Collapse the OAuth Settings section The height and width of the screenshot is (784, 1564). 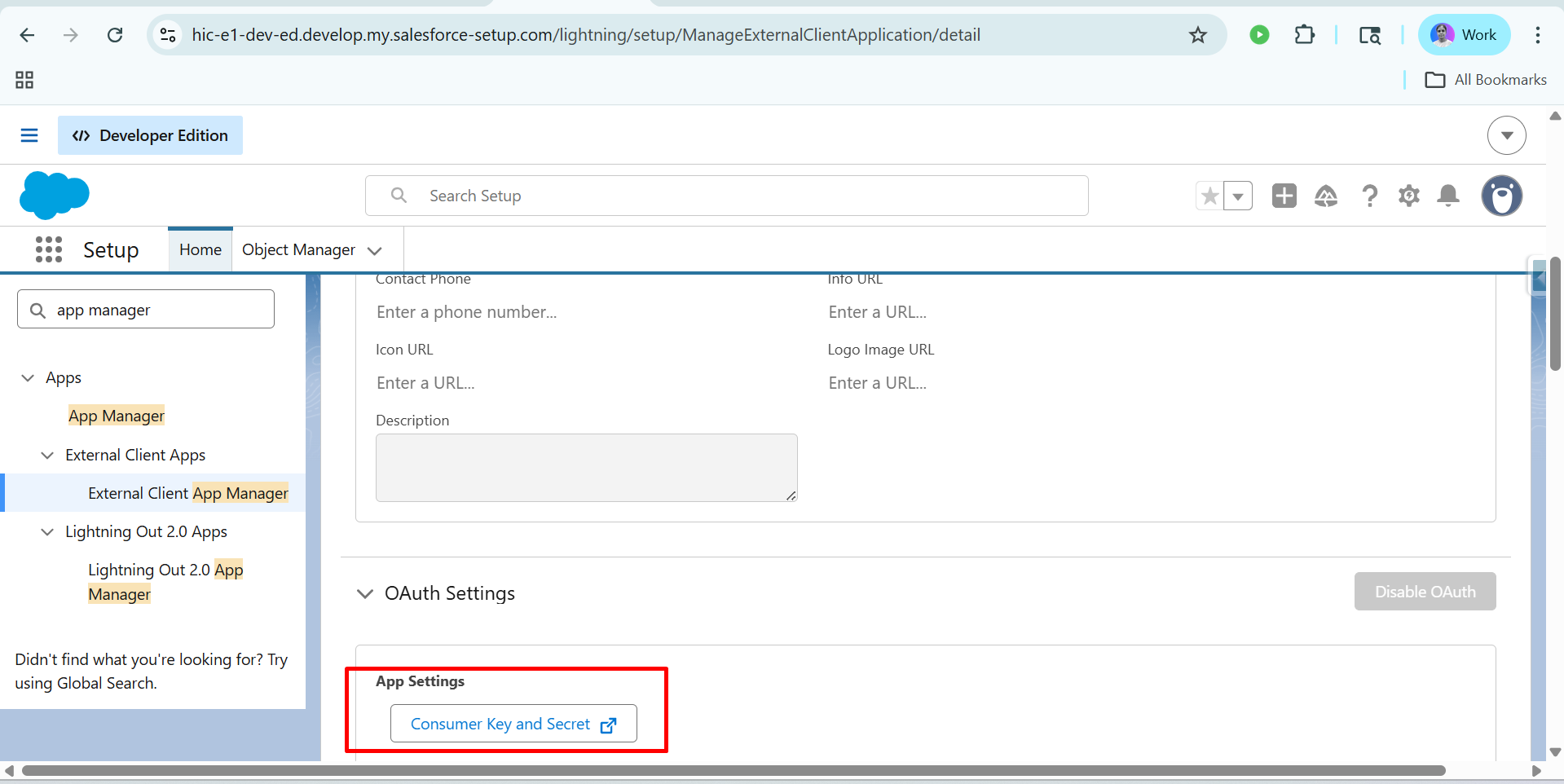365,593
